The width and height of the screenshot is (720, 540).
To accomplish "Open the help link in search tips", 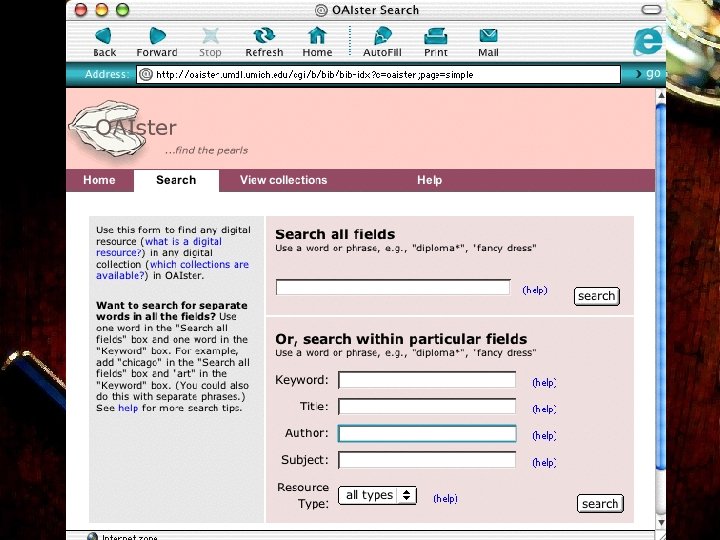I will (128, 408).
